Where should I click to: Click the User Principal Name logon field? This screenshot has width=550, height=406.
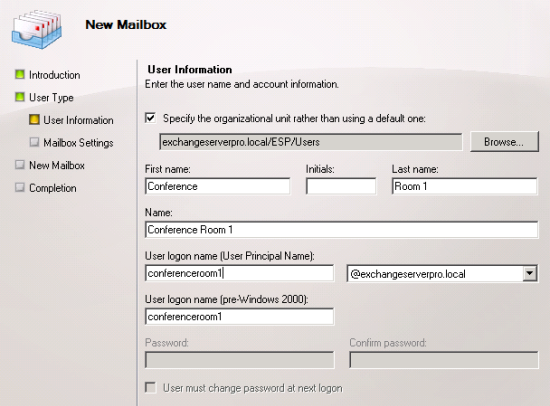coord(239,273)
